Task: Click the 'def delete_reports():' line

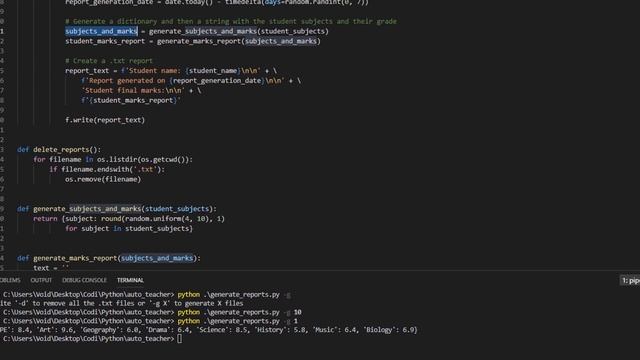Action: click(x=59, y=150)
